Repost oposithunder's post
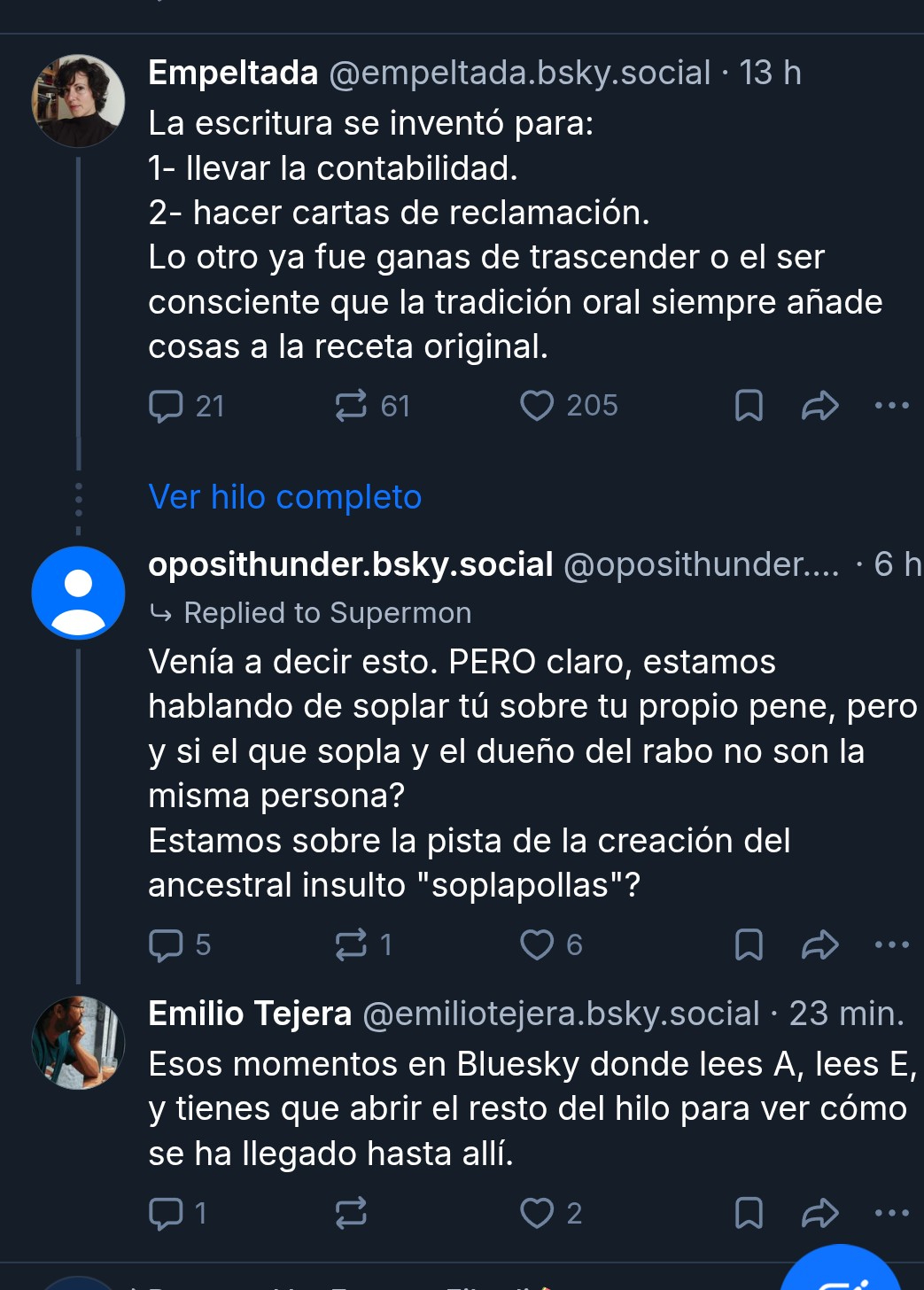The image size is (924, 1290). coord(351,944)
